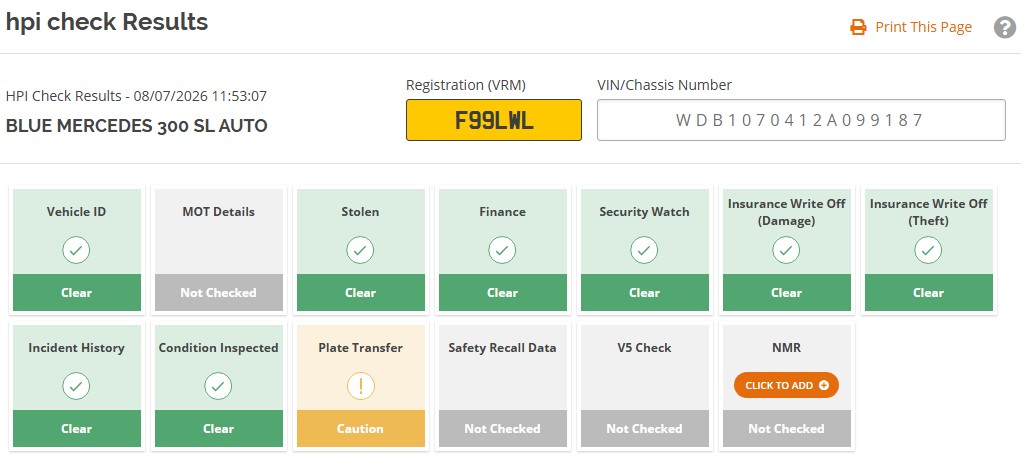Click the Print This Page link
This screenshot has width=1029, height=472.
coord(923,28)
